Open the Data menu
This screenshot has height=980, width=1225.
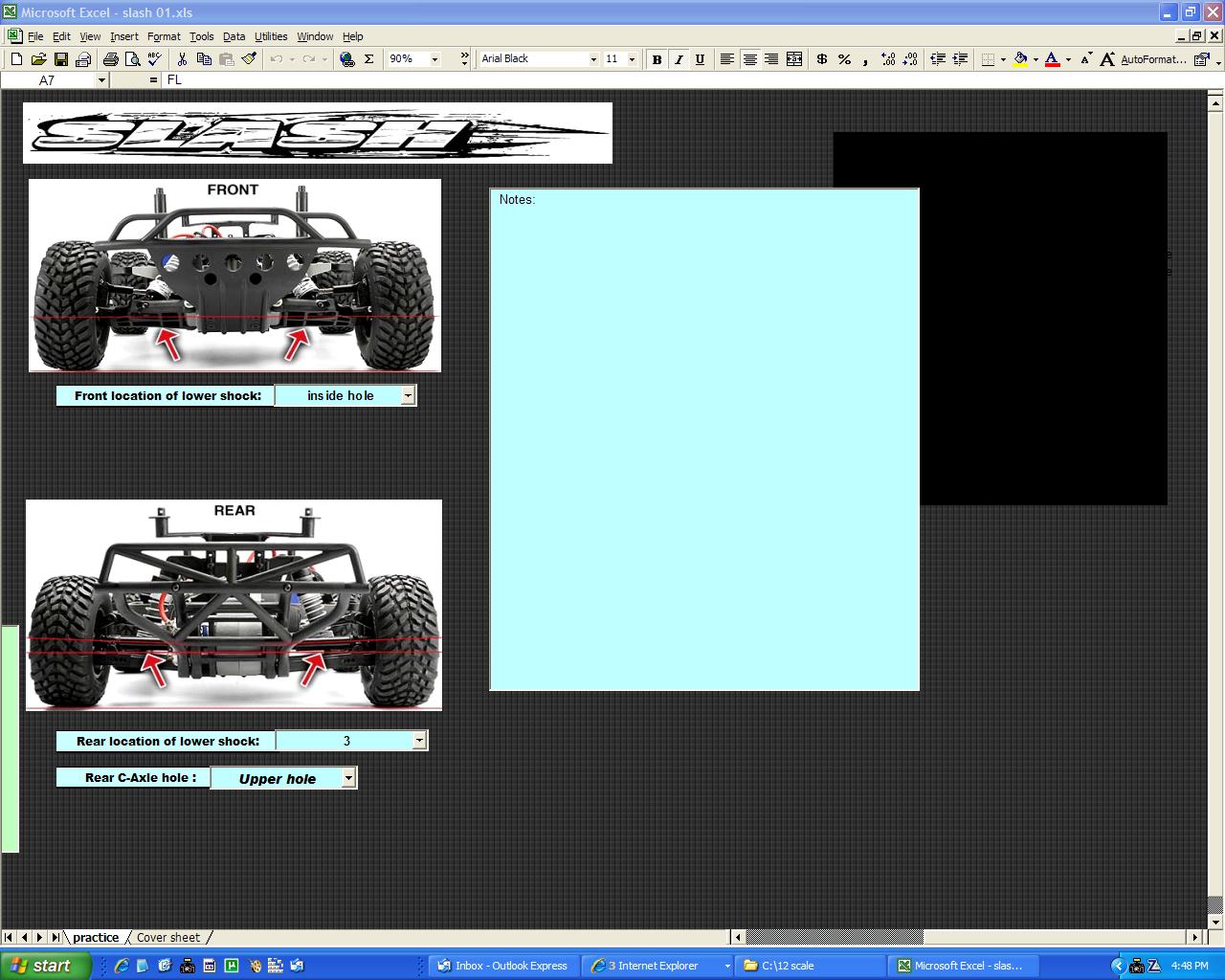coord(234,36)
